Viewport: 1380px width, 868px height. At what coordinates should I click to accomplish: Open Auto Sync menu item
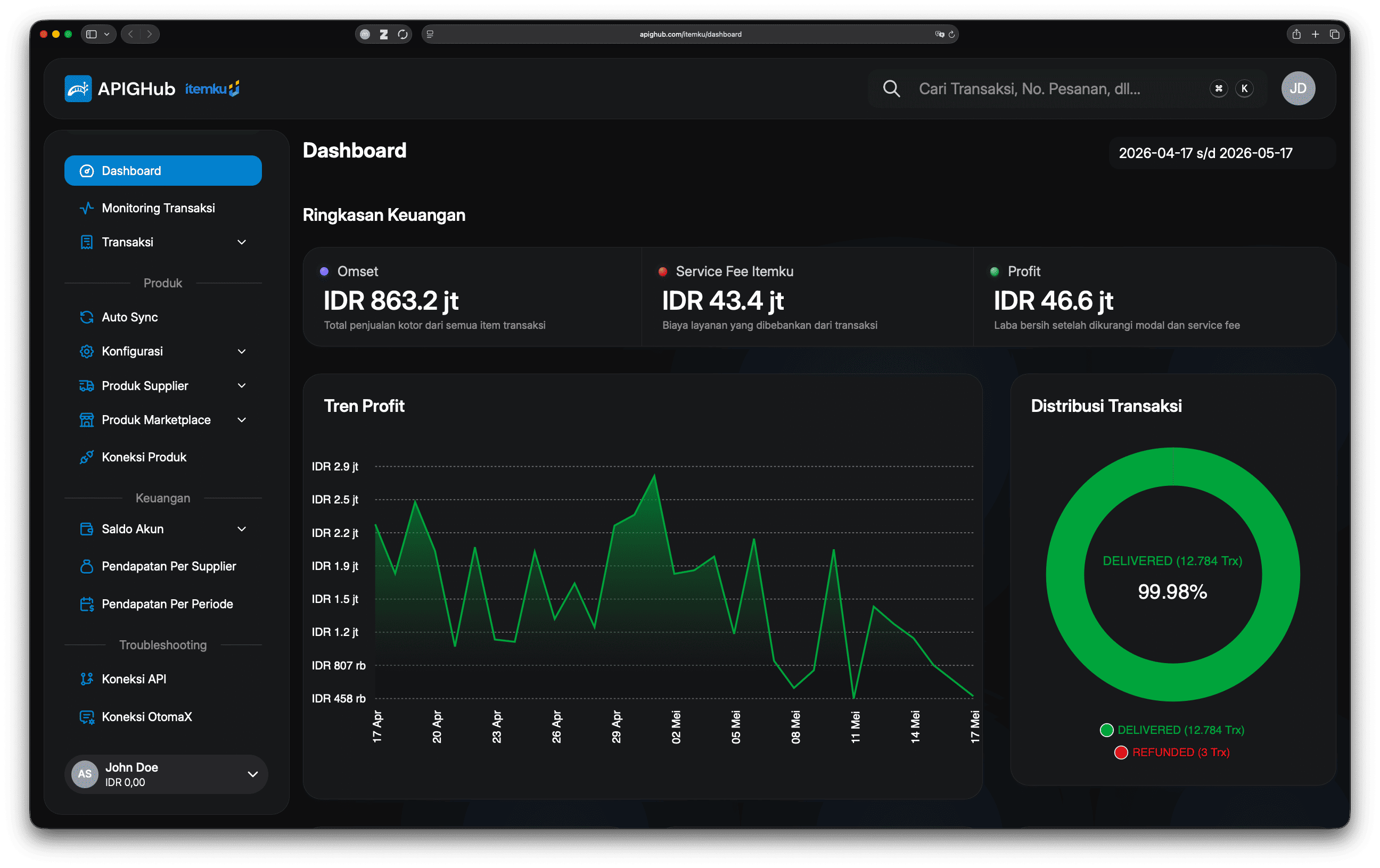pyautogui.click(x=163, y=317)
